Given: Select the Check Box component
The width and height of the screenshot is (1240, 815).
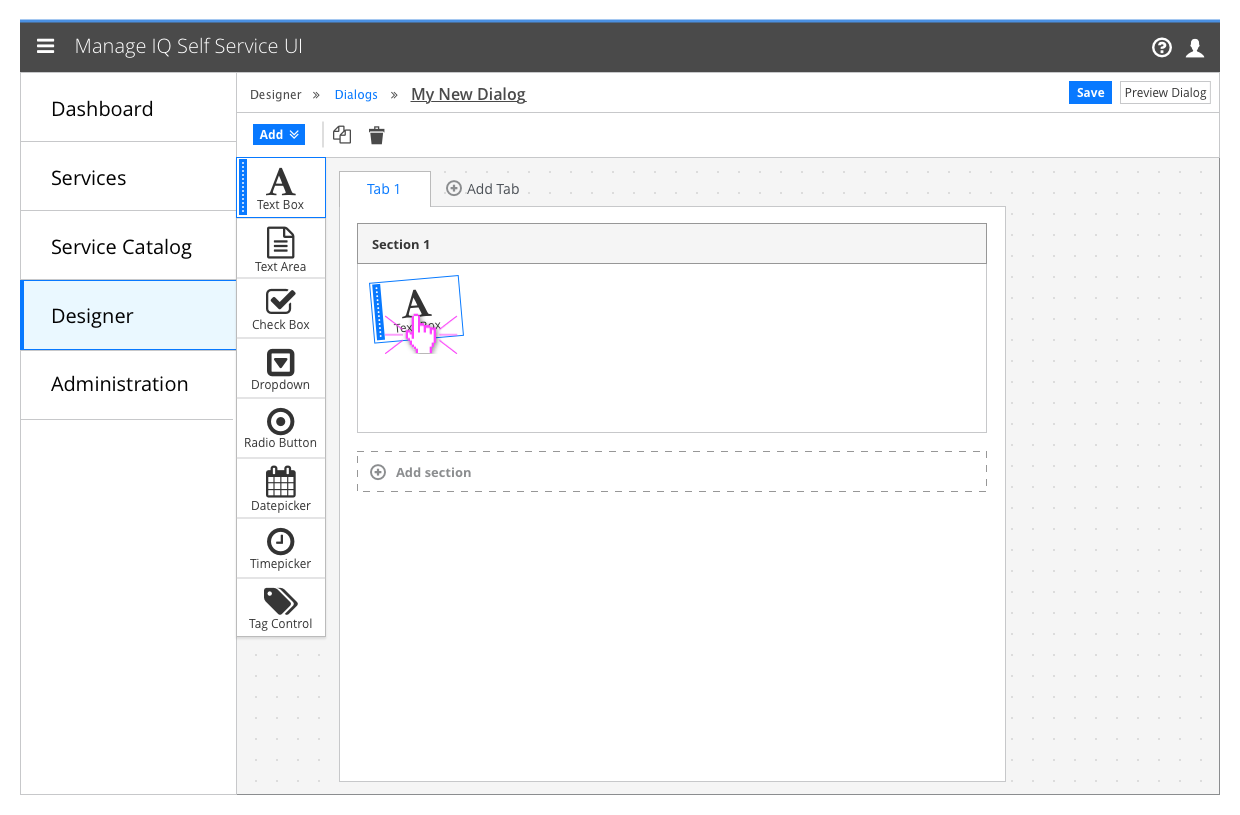Looking at the screenshot, I should click(x=281, y=309).
